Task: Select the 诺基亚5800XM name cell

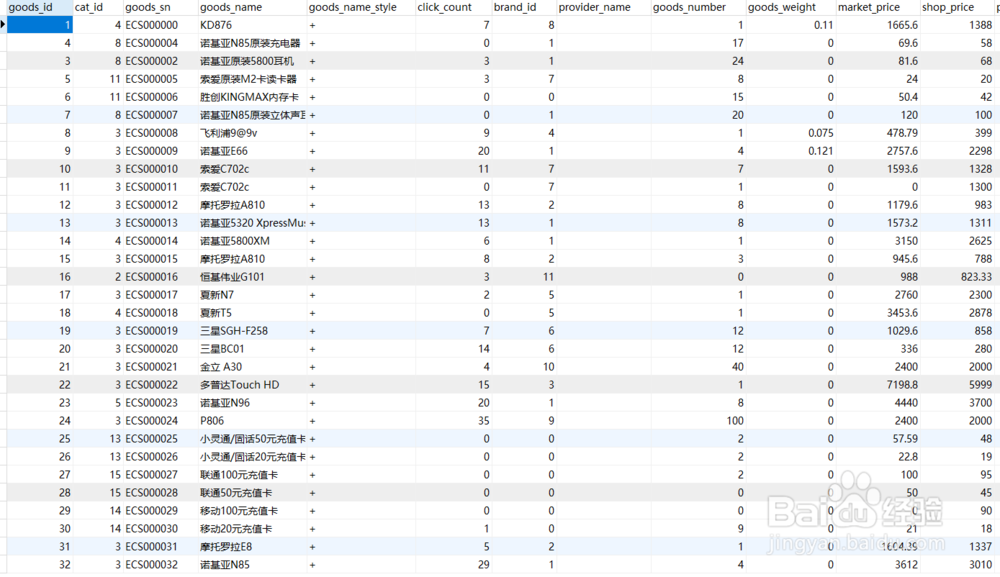Action: tap(252, 241)
